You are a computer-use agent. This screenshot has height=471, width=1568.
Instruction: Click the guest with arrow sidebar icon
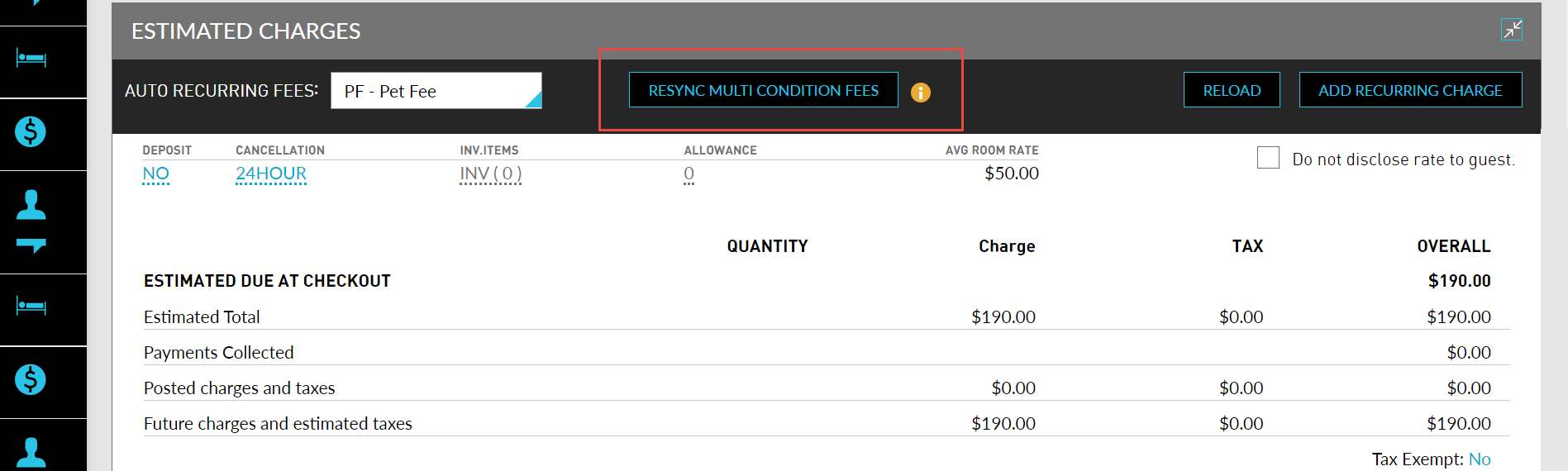tap(31, 221)
